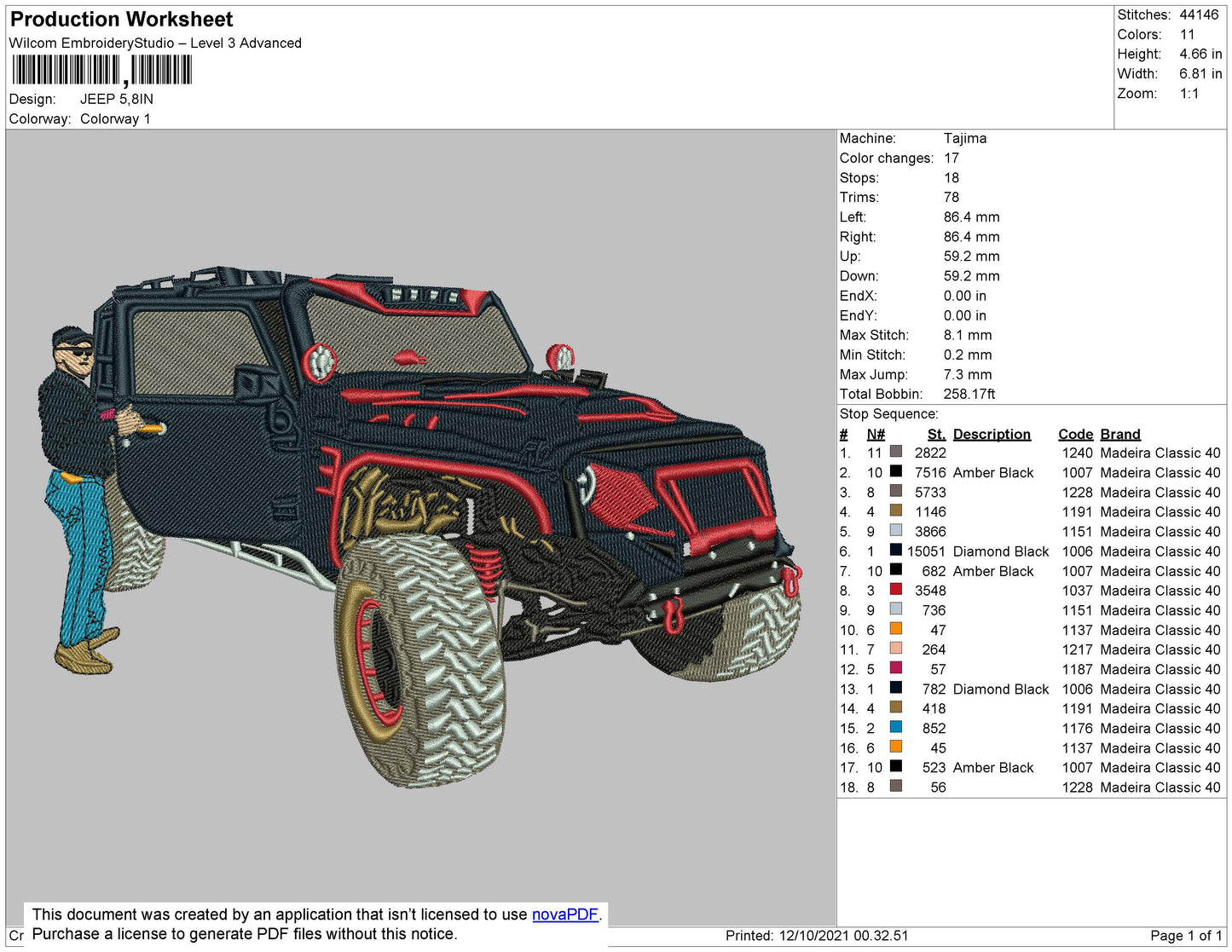Click the 'St.' column header

[936, 434]
